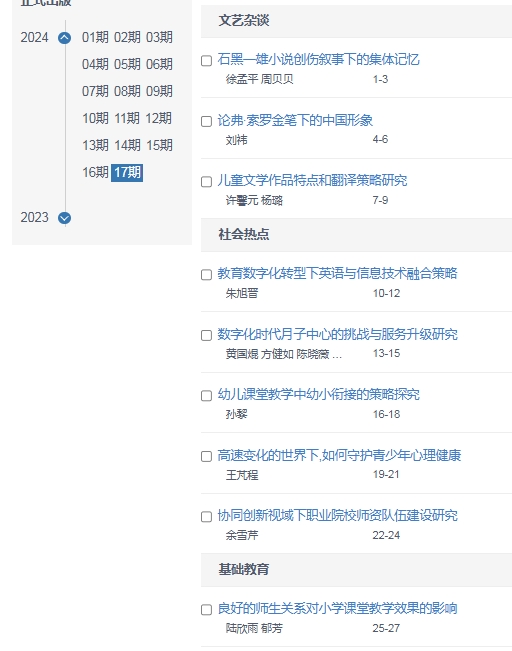
Task: Open the 08期 issue
Action: pyautogui.click(x=127, y=91)
